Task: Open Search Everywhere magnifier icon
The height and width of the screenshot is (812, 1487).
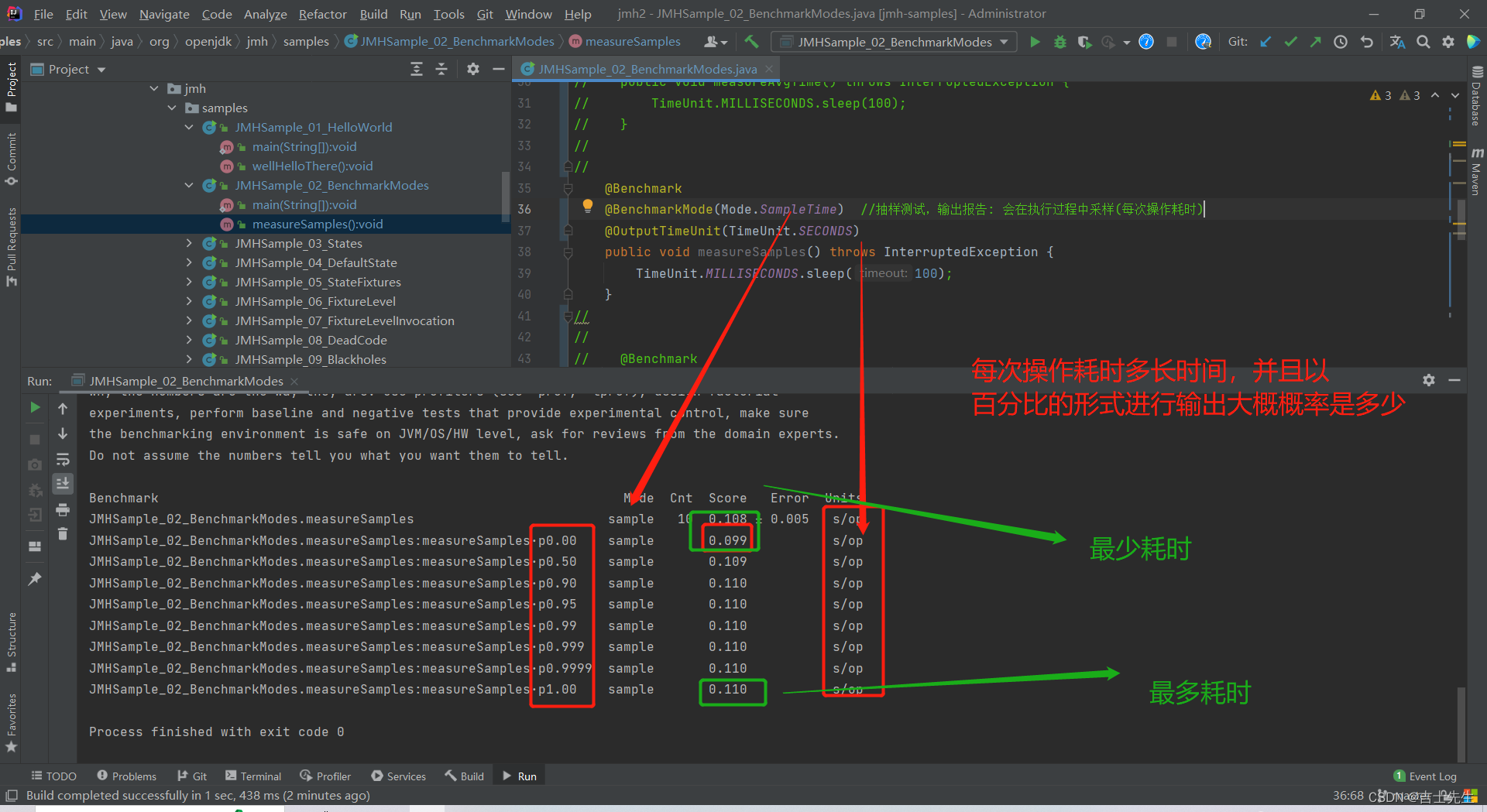Action: pyautogui.click(x=1423, y=42)
